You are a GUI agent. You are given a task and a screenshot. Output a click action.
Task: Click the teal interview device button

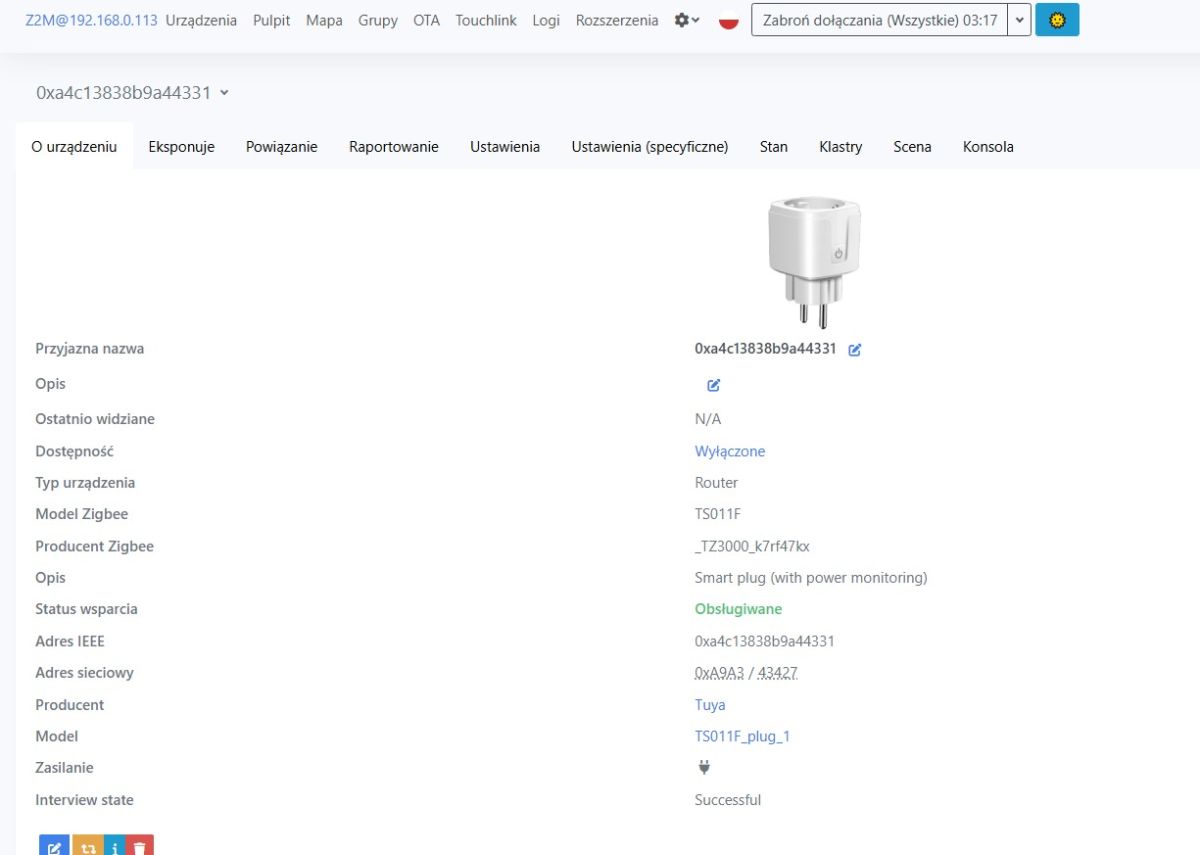click(x=114, y=846)
